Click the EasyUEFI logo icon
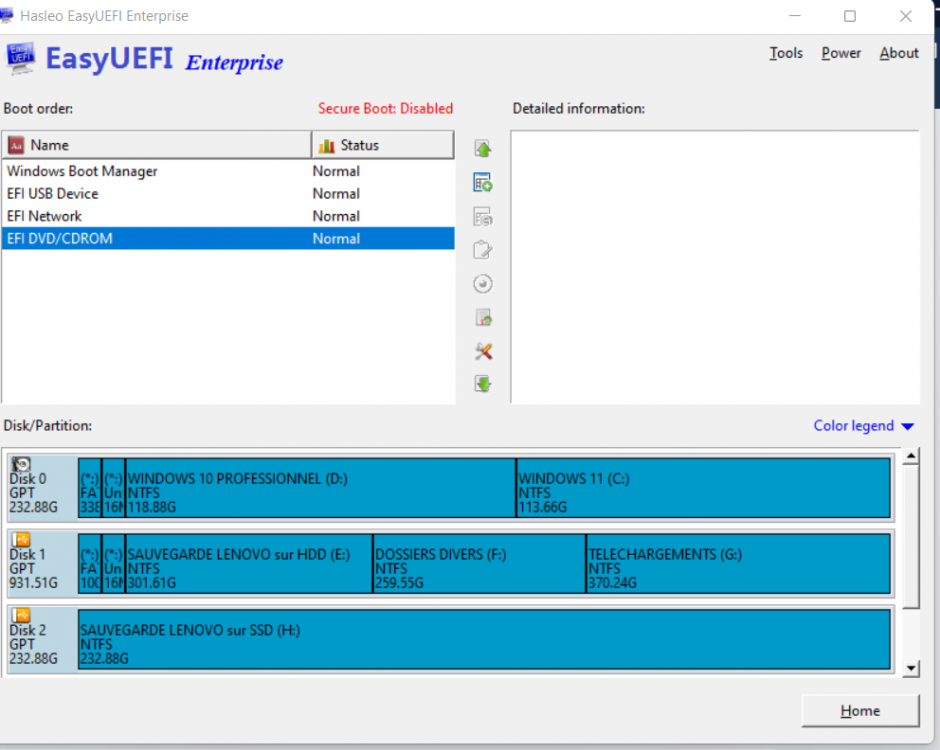The width and height of the screenshot is (940, 750). (21, 59)
